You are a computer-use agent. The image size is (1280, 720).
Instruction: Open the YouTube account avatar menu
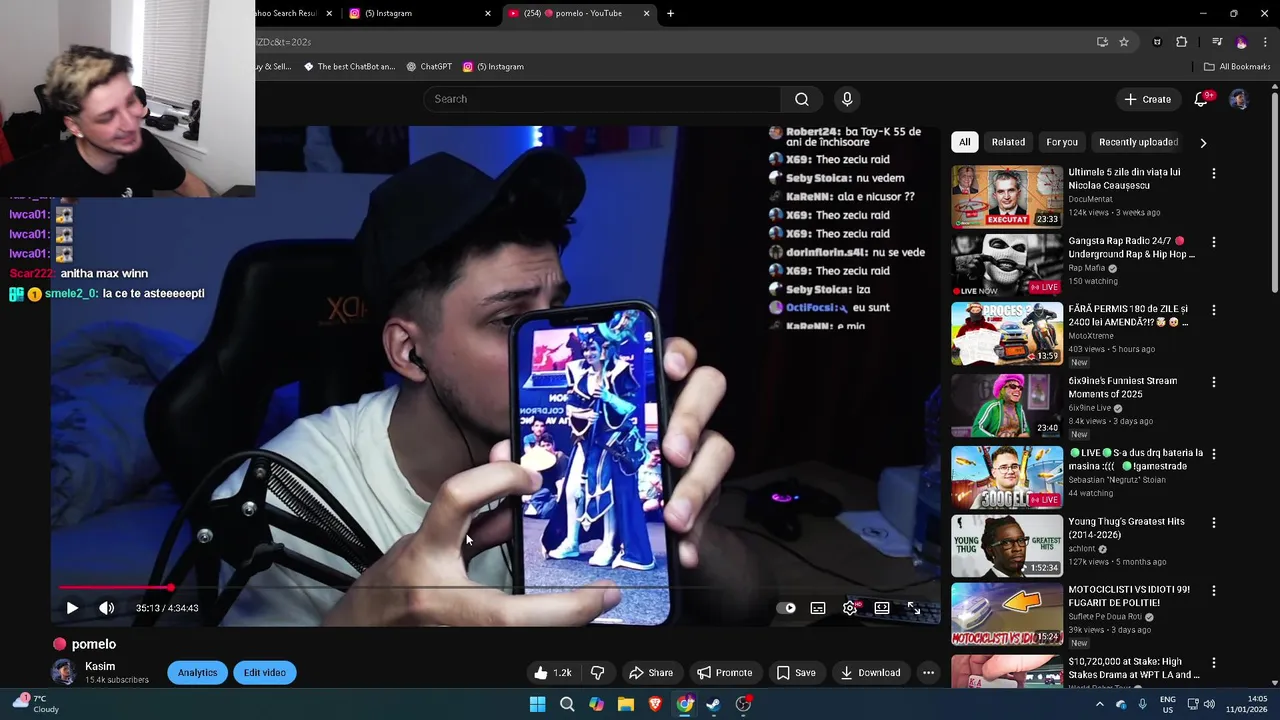1239,99
